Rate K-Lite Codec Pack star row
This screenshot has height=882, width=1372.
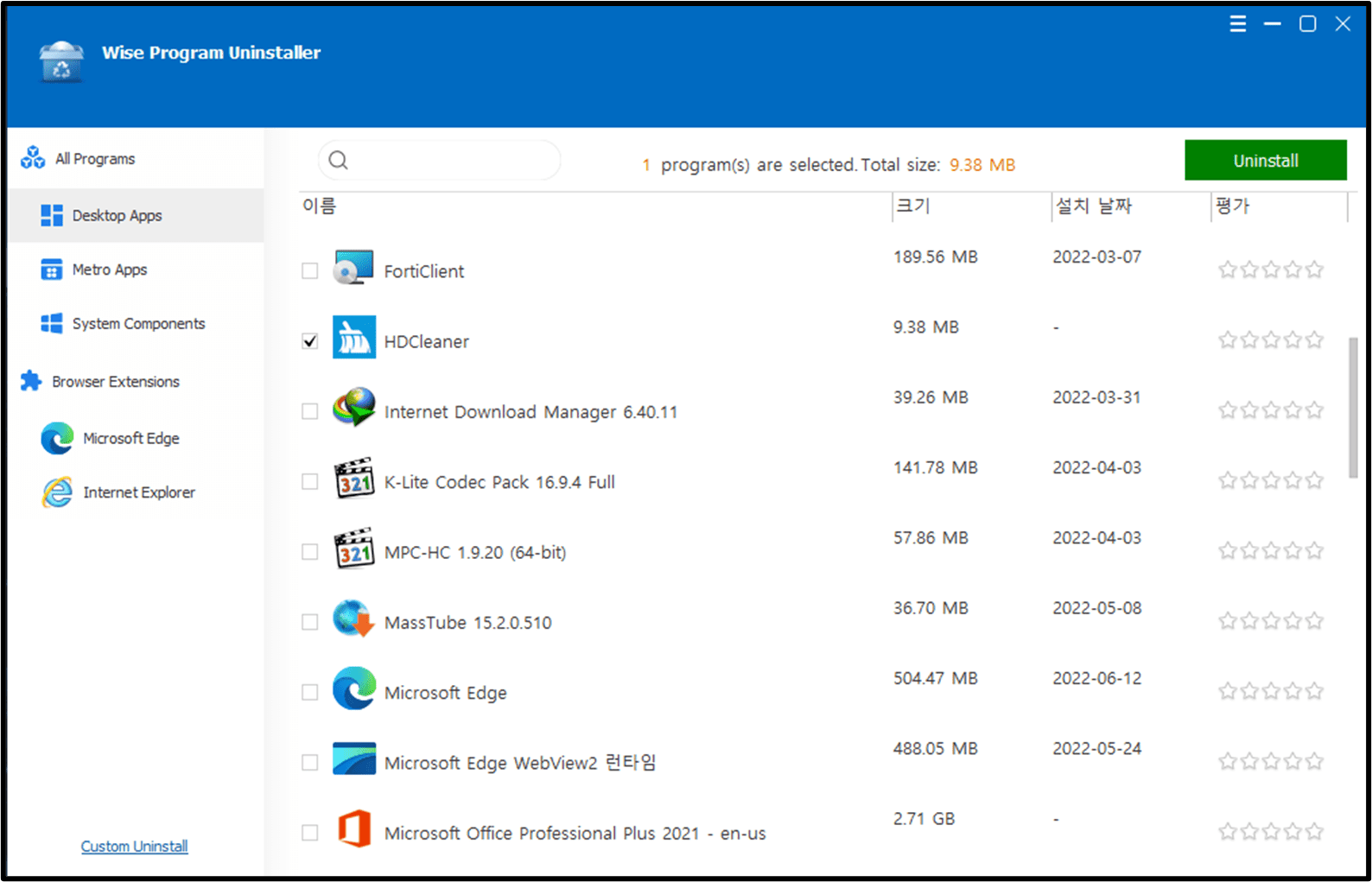point(1271,480)
